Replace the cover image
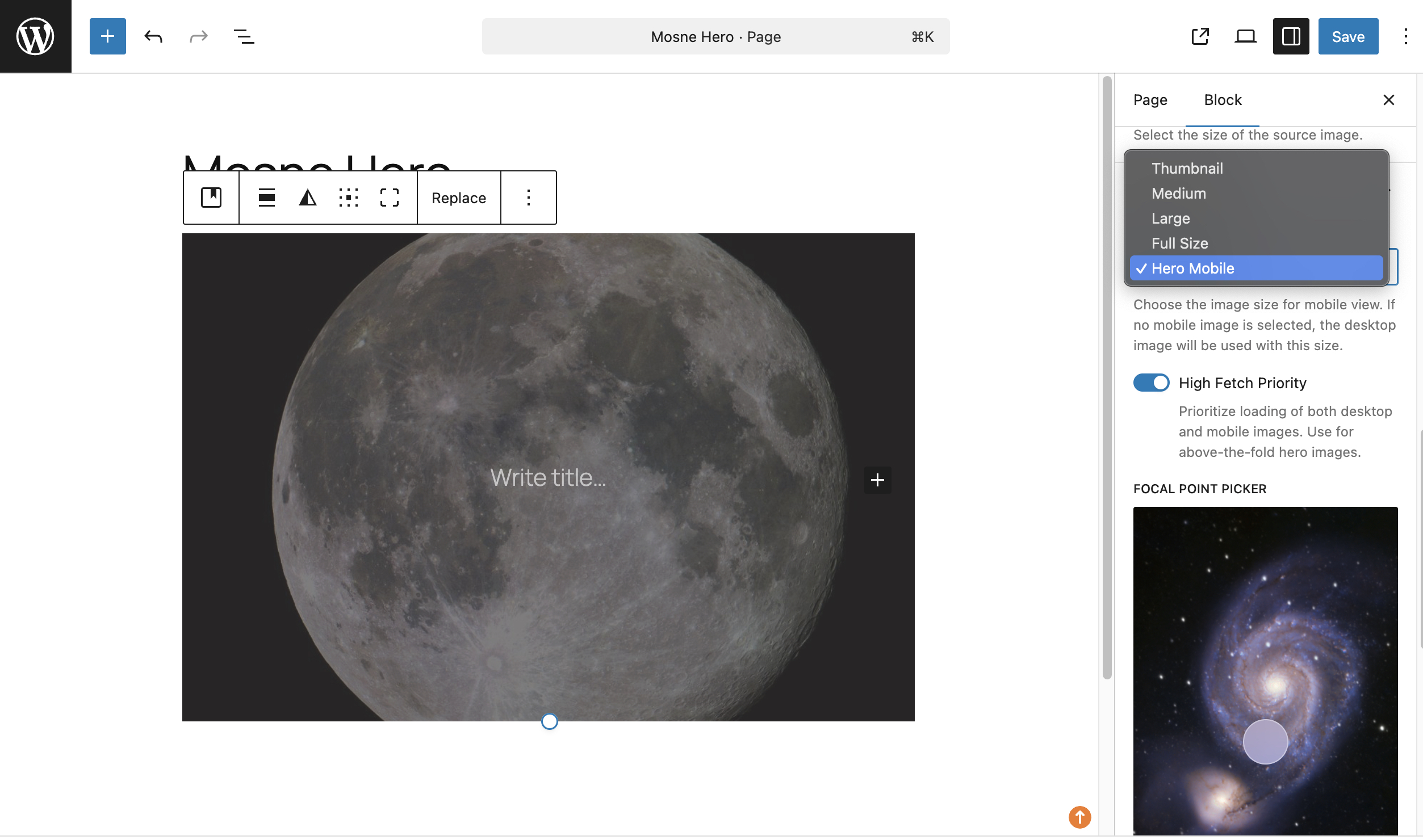The image size is (1423, 840). (x=458, y=198)
